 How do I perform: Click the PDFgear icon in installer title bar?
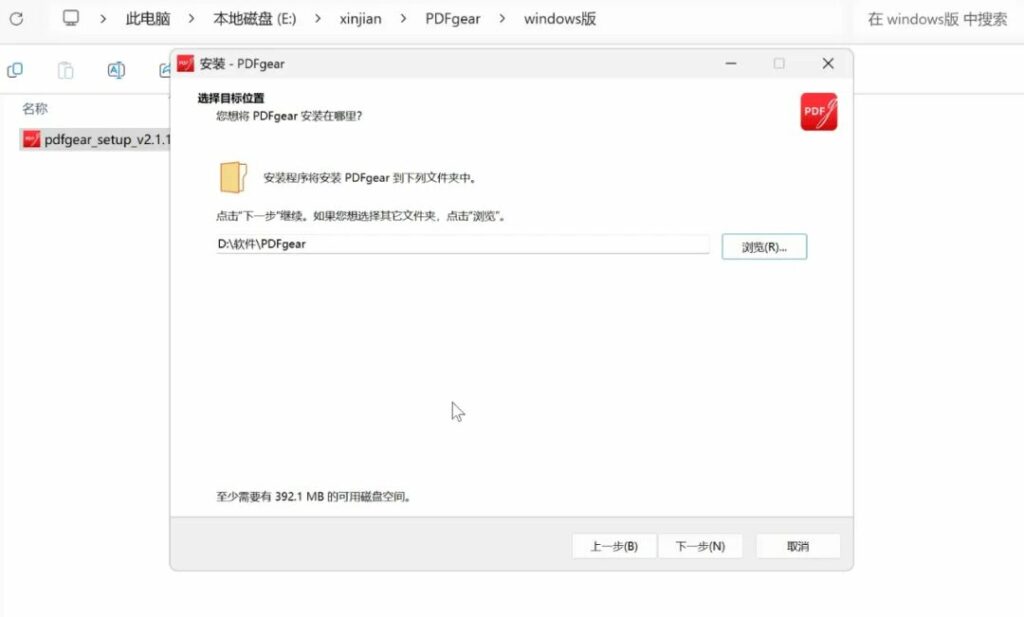coord(185,64)
